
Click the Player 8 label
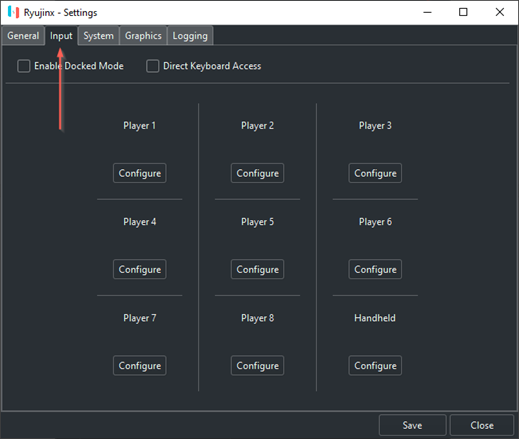[x=257, y=318]
